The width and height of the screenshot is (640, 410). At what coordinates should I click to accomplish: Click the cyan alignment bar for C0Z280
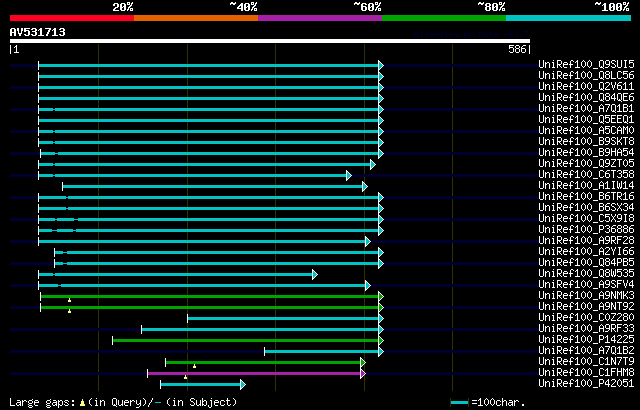pos(283,318)
